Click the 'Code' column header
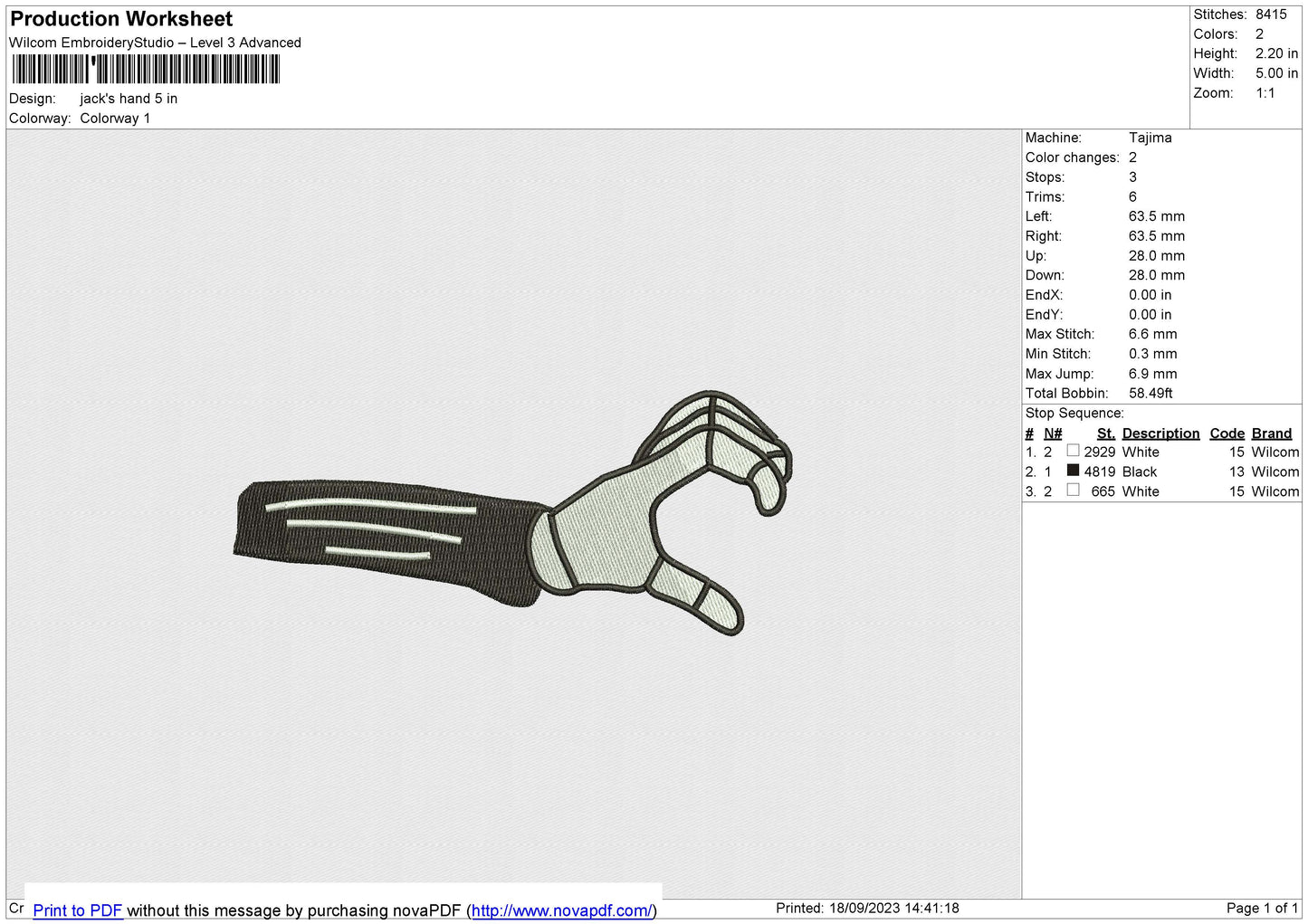 point(1227,433)
